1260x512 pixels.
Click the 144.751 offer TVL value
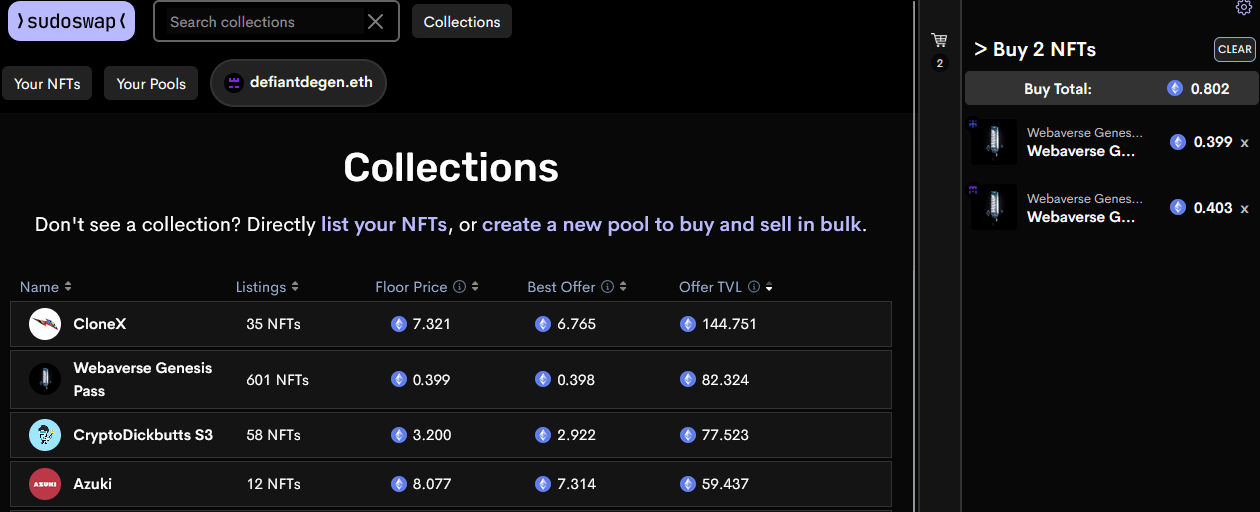click(729, 324)
